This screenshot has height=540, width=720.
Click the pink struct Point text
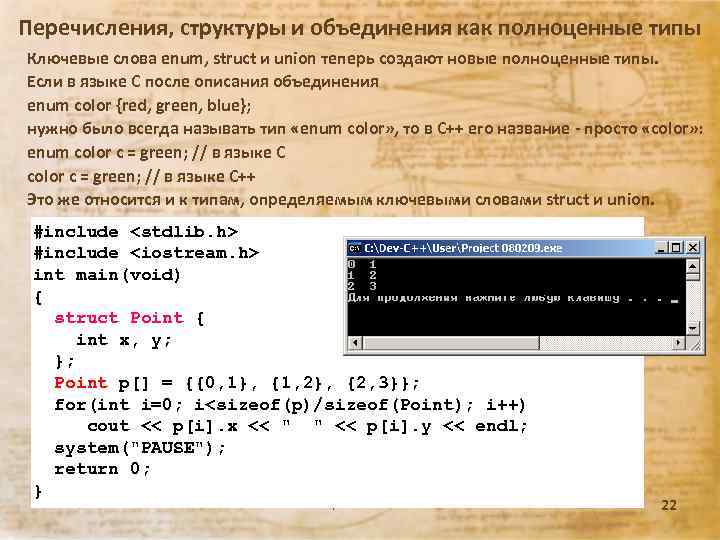[119, 318]
